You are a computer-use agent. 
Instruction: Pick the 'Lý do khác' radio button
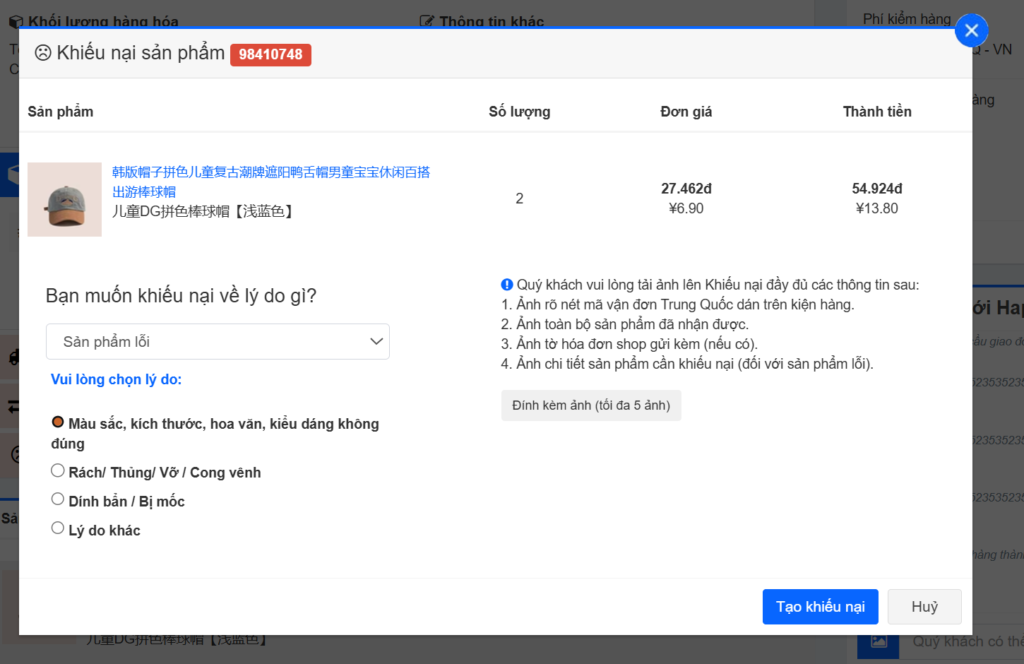click(58, 529)
